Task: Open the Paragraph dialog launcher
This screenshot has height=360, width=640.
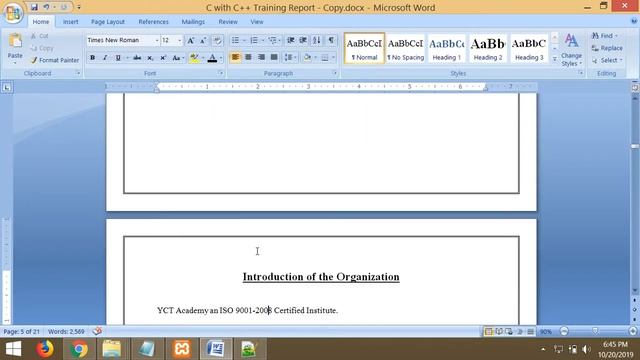Action: pyautogui.click(x=335, y=73)
